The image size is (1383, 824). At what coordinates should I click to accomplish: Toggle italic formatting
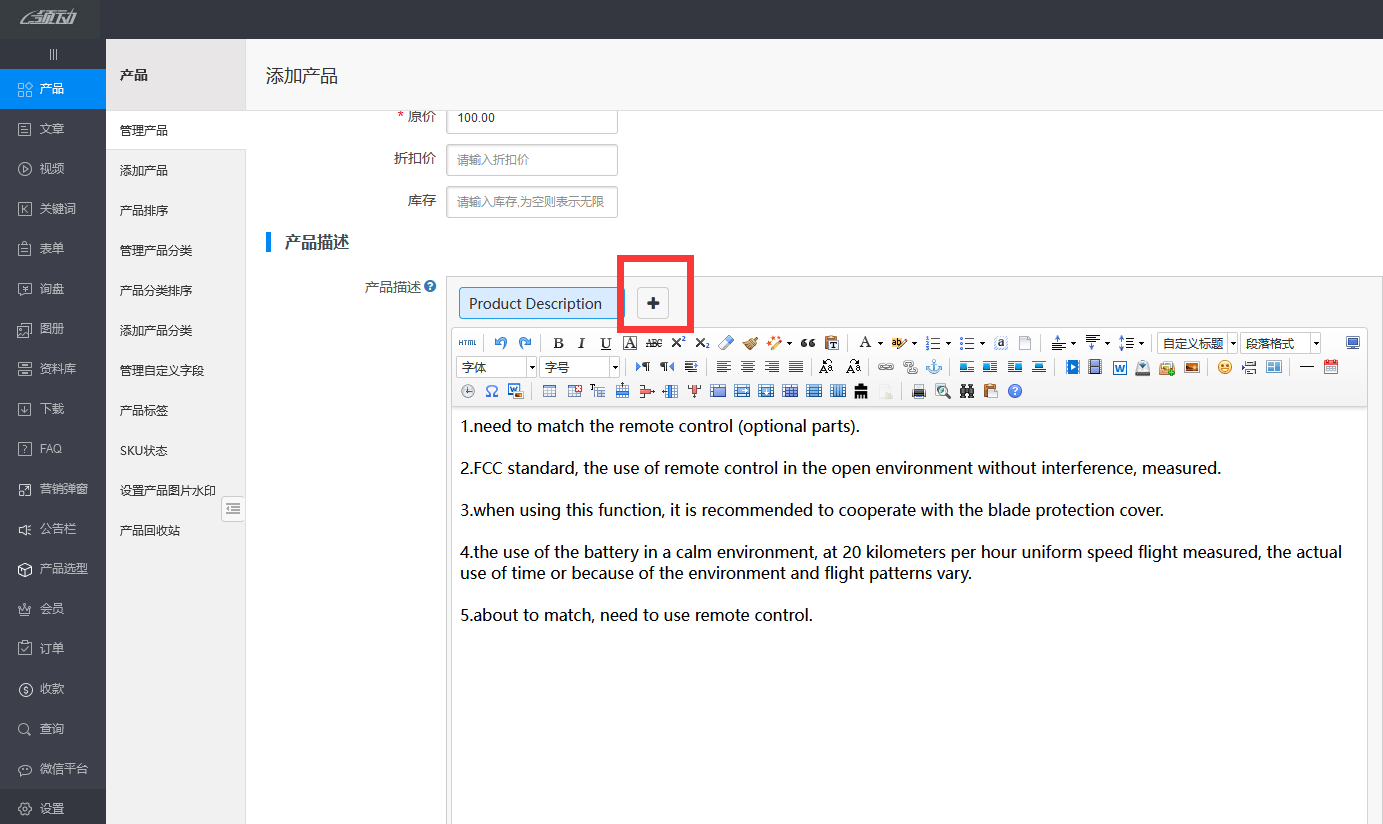click(x=581, y=343)
